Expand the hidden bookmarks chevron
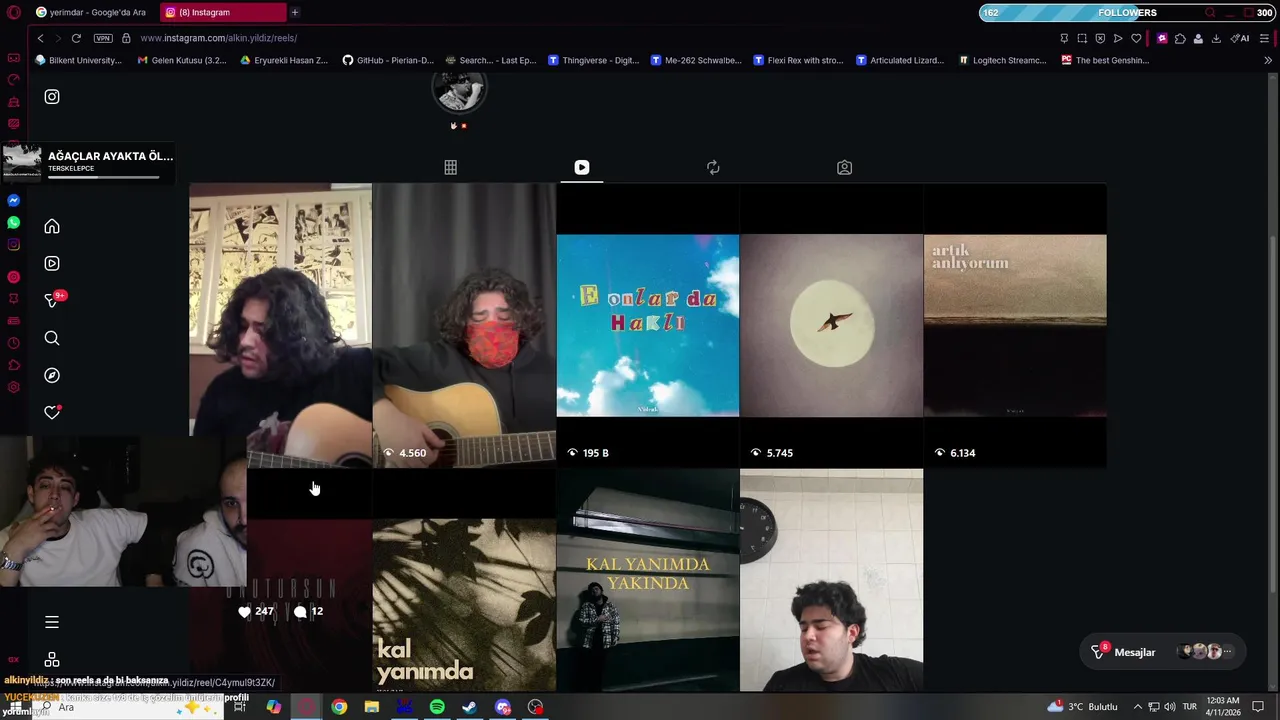 pos(1268,60)
